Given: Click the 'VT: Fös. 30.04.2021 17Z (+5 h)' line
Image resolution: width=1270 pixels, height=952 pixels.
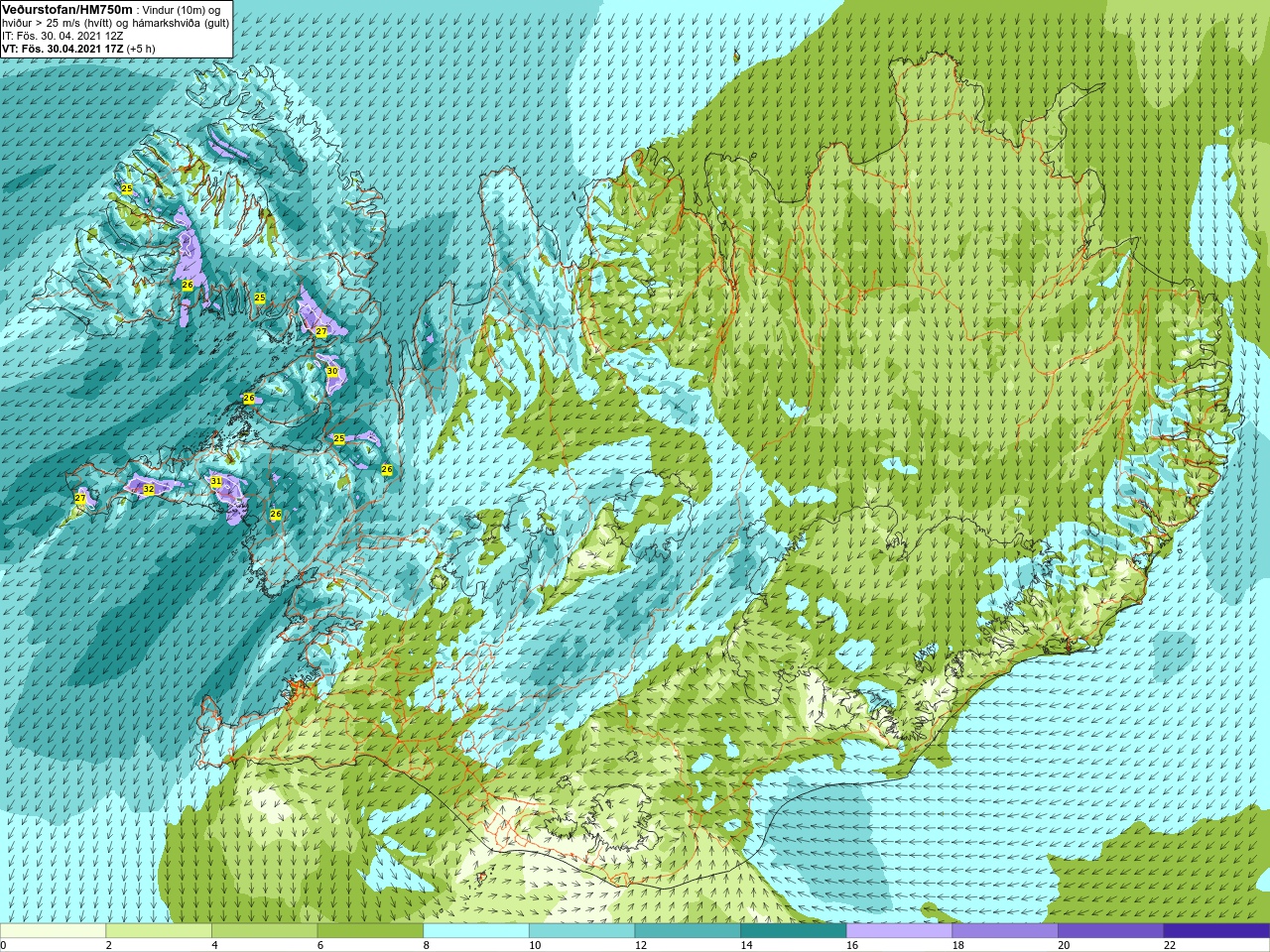Looking at the screenshot, I should [x=78, y=49].
